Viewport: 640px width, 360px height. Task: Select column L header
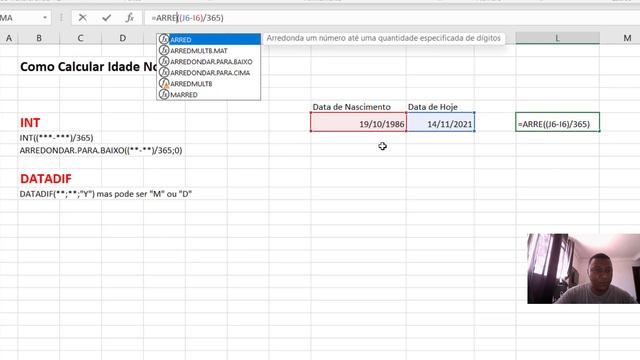(x=558, y=38)
